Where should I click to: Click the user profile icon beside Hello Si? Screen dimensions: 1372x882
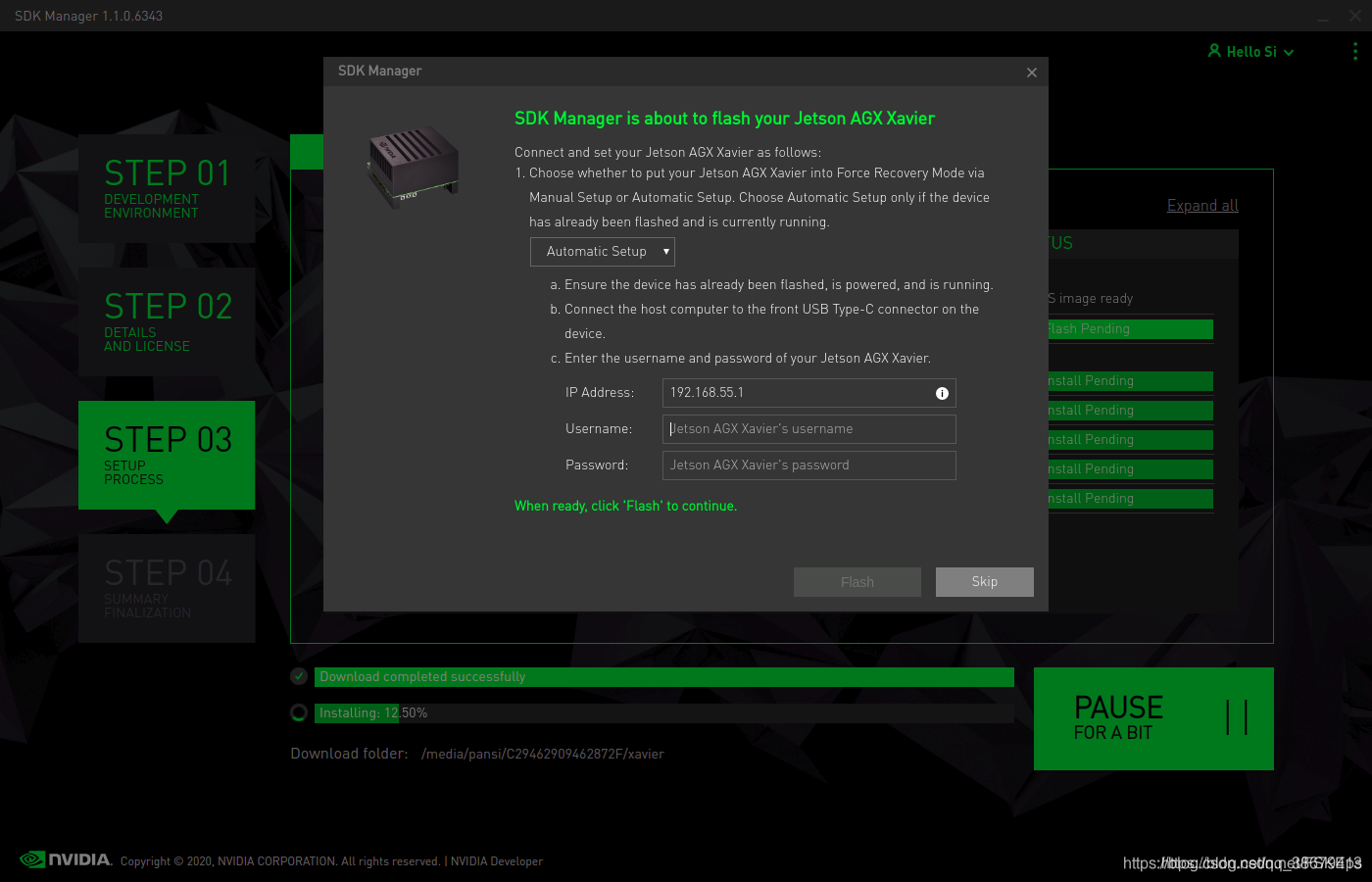1214,51
